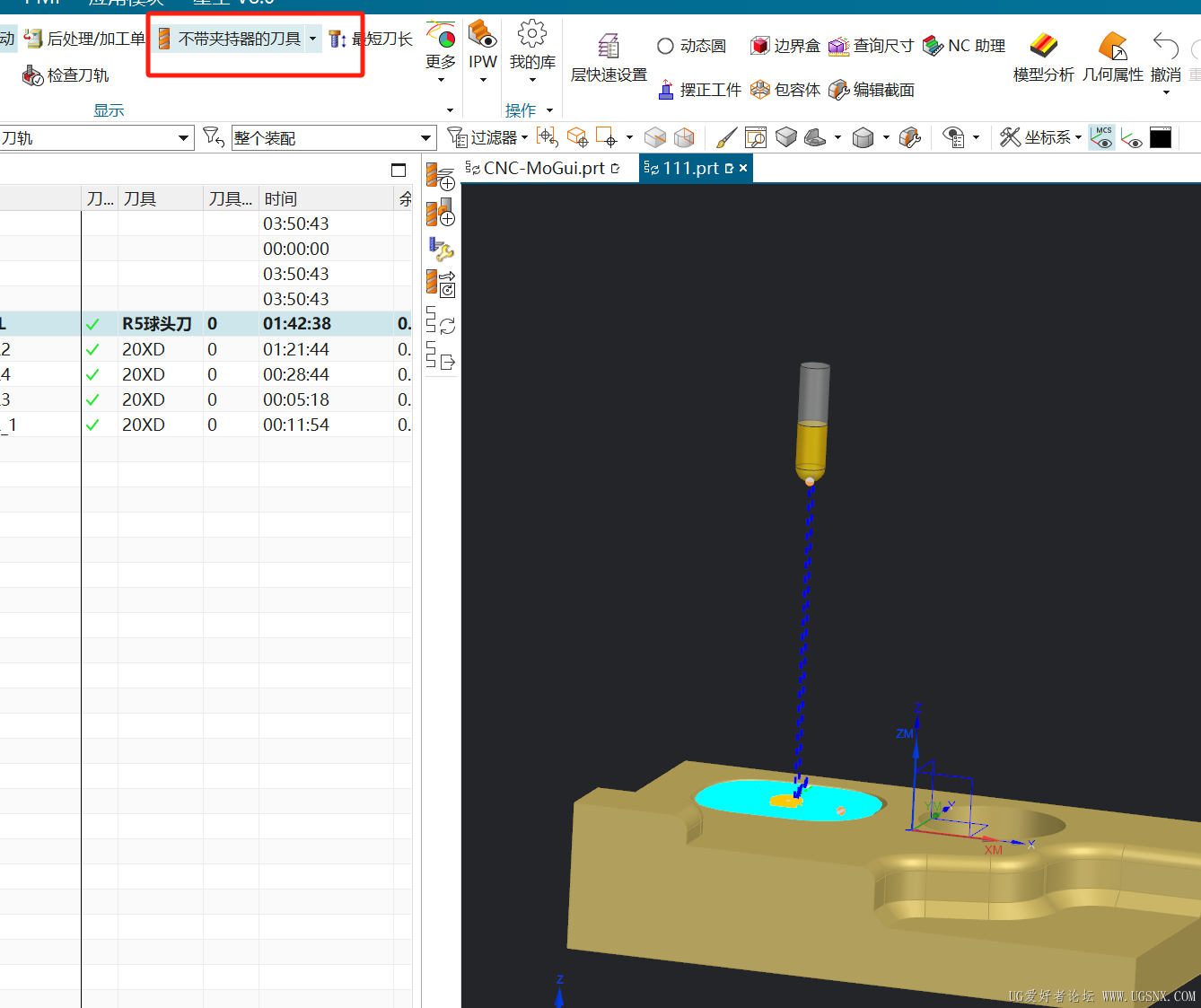This screenshot has width=1201, height=1008.
Task: Click the 边界盒 bounding box tool
Action: pos(785,46)
